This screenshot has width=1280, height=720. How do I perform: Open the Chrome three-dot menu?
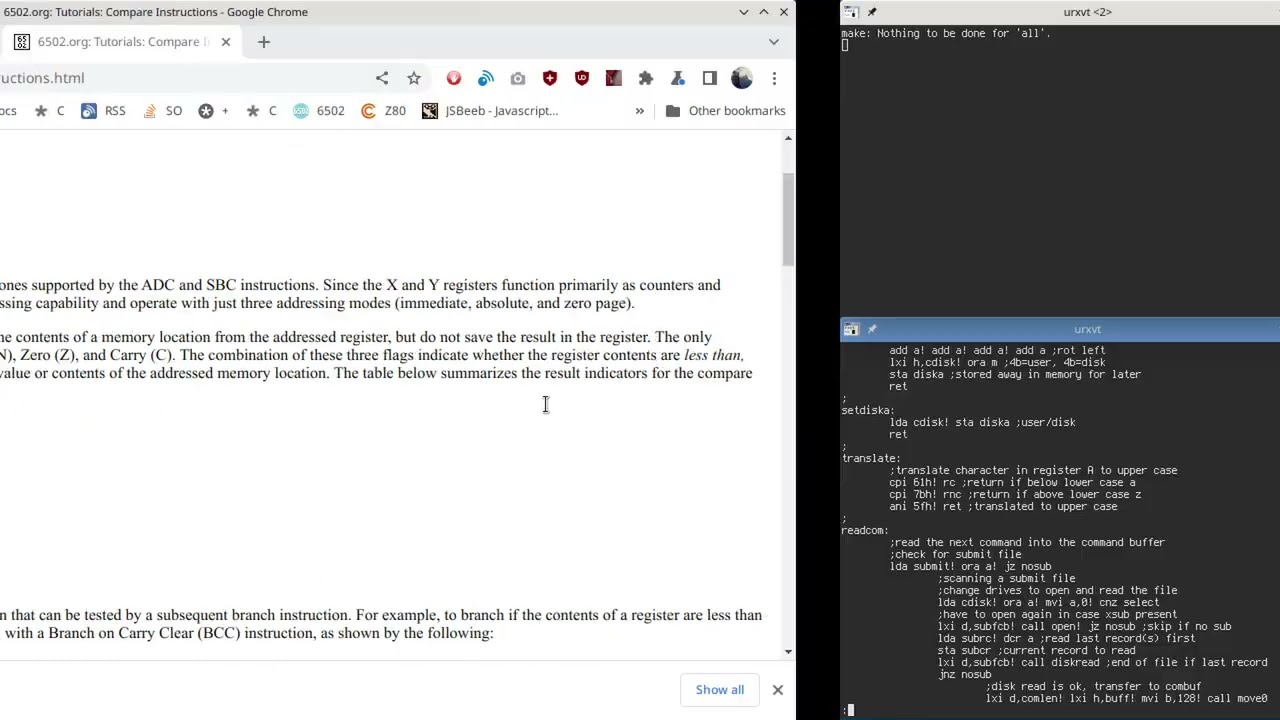[x=774, y=78]
